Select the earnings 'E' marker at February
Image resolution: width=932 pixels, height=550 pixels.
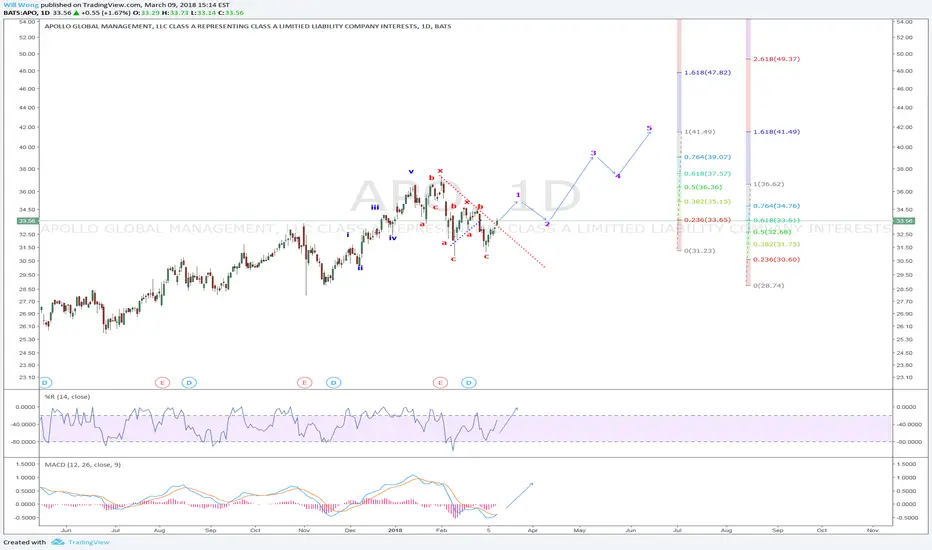click(x=440, y=382)
